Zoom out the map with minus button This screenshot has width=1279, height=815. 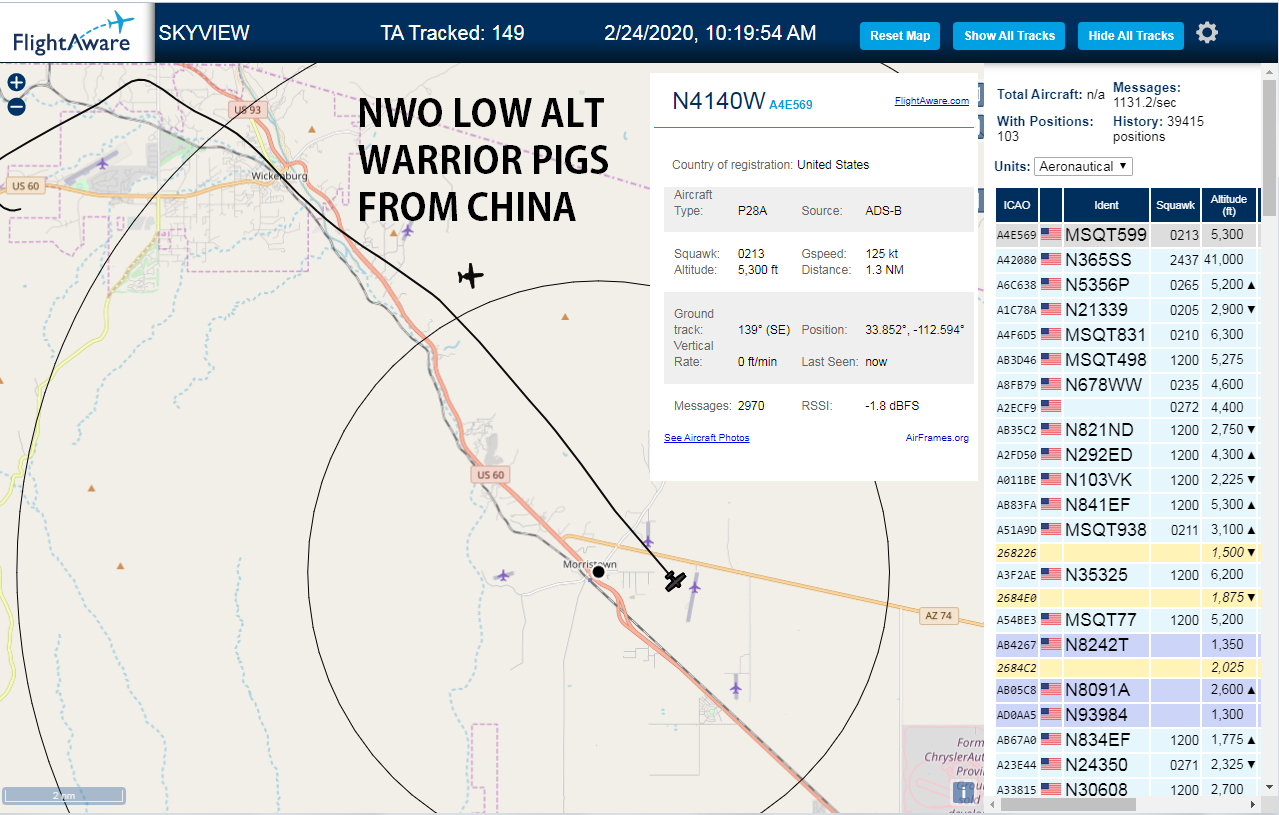click(x=16, y=107)
